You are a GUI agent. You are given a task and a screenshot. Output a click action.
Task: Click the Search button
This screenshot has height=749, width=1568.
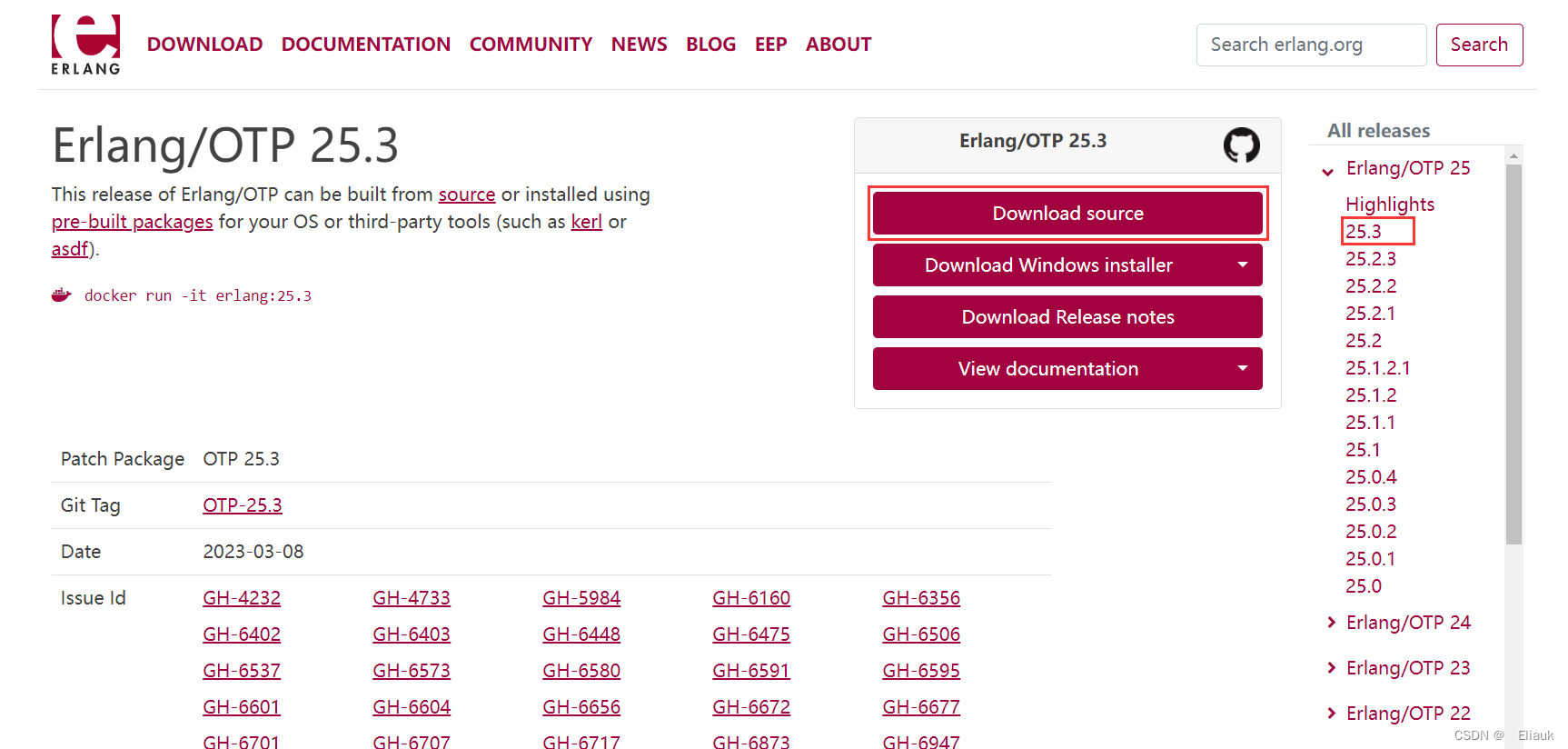click(1479, 45)
